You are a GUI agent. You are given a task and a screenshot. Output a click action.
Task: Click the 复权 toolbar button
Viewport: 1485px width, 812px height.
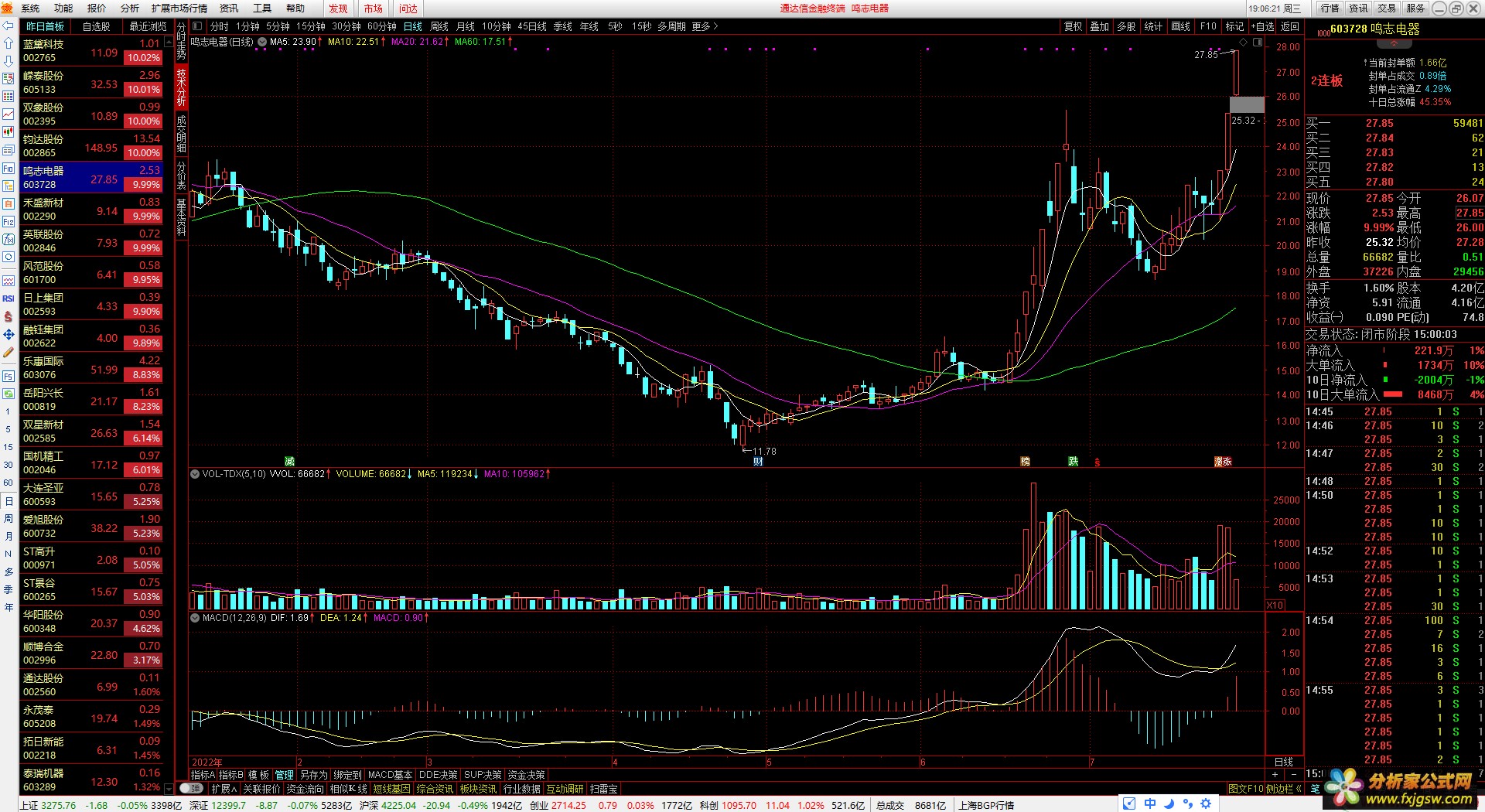tap(1074, 26)
